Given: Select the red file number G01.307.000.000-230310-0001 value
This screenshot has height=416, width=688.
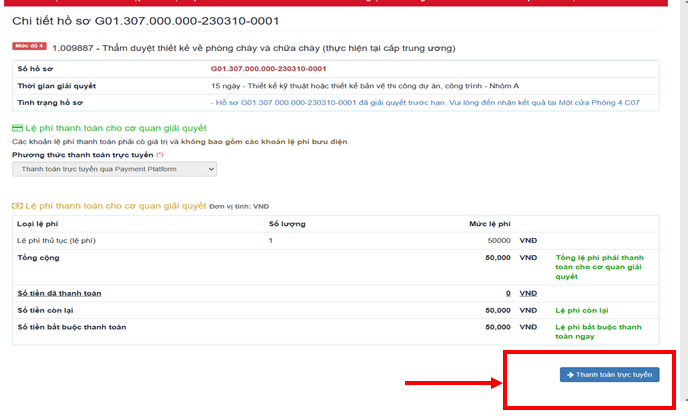Looking at the screenshot, I should coord(268,69).
